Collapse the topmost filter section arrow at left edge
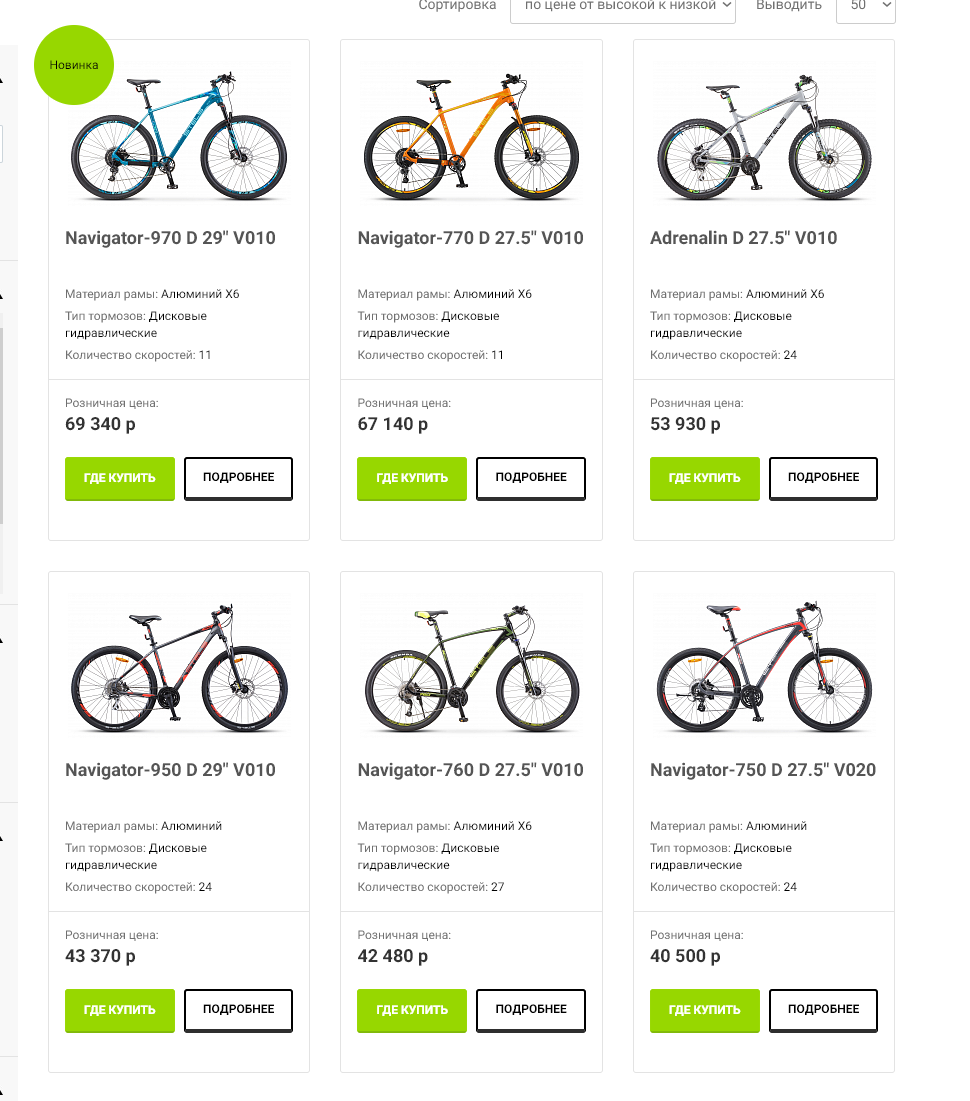 click(x=2, y=80)
